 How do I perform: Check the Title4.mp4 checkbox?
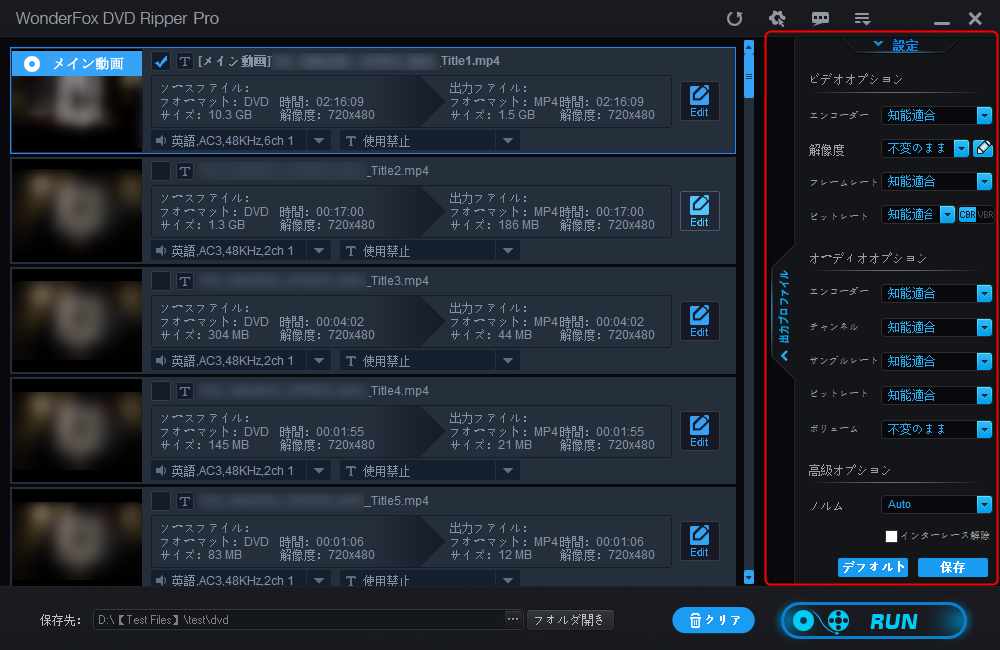coord(161,391)
